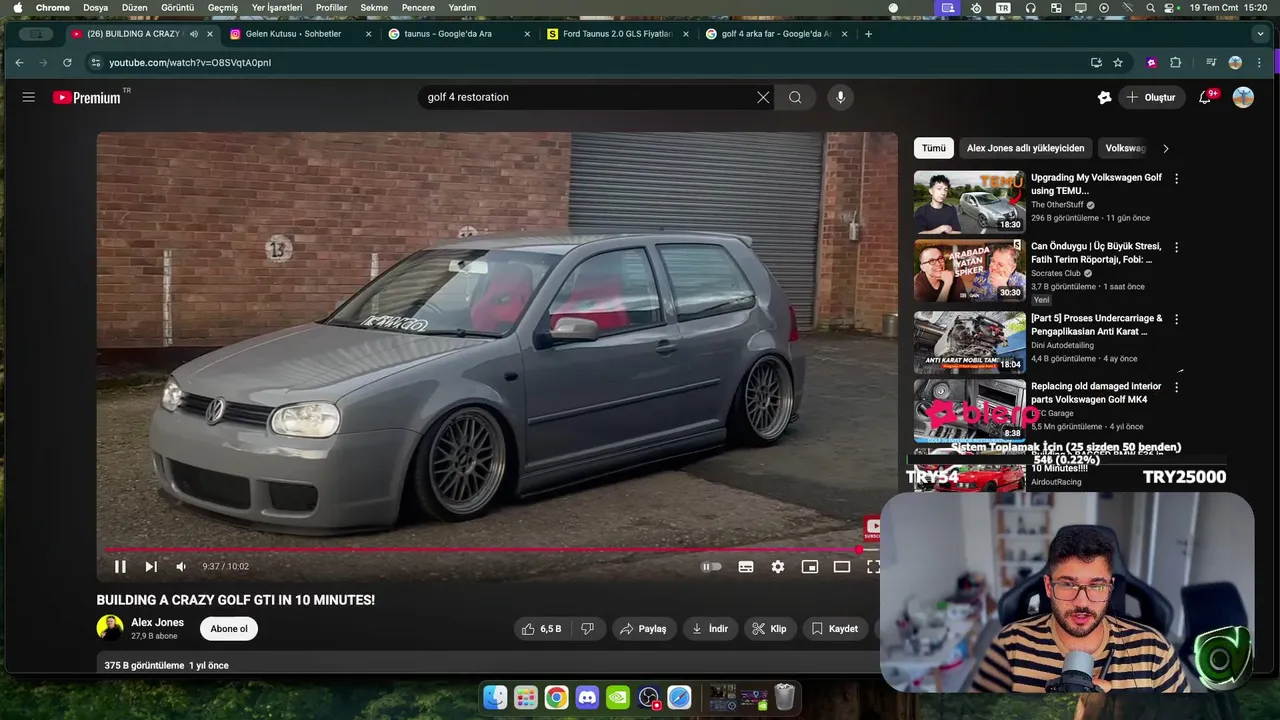Select the Volkswagen filter chip
Image resolution: width=1280 pixels, height=720 pixels.
[1124, 148]
